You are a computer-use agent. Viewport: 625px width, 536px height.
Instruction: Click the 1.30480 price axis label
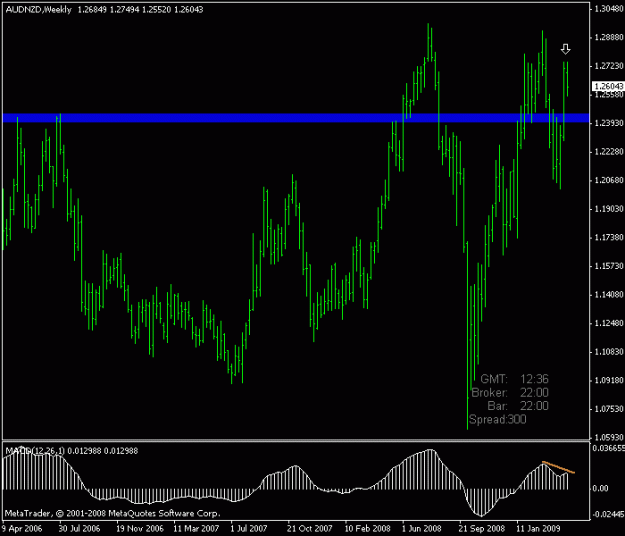click(x=609, y=9)
